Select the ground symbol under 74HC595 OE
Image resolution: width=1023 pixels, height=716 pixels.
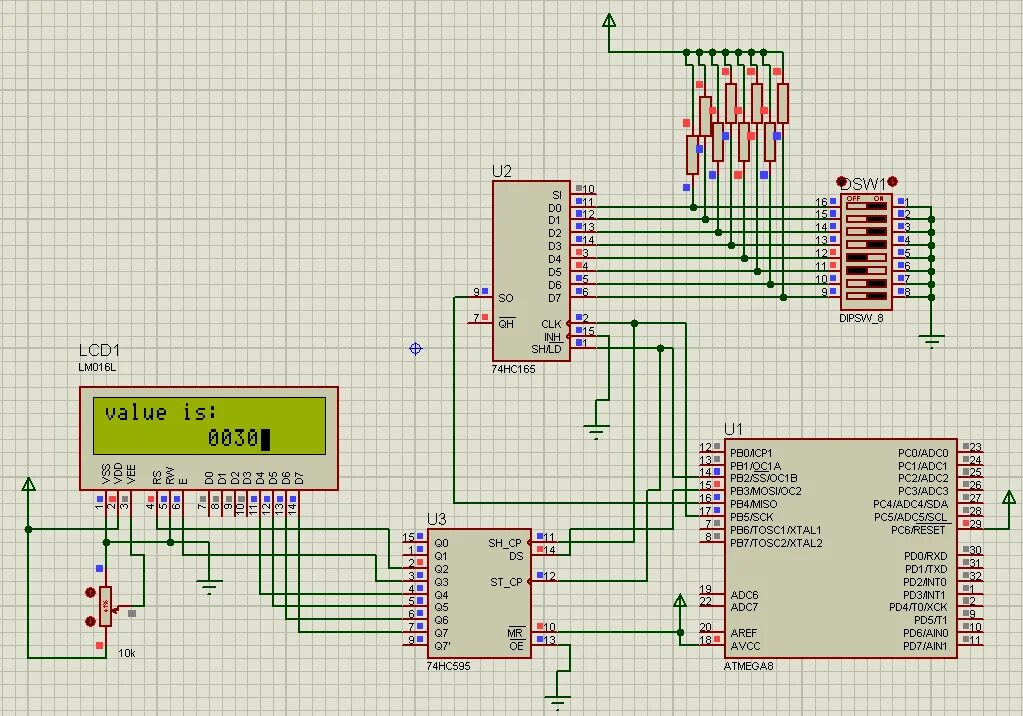[x=557, y=703]
